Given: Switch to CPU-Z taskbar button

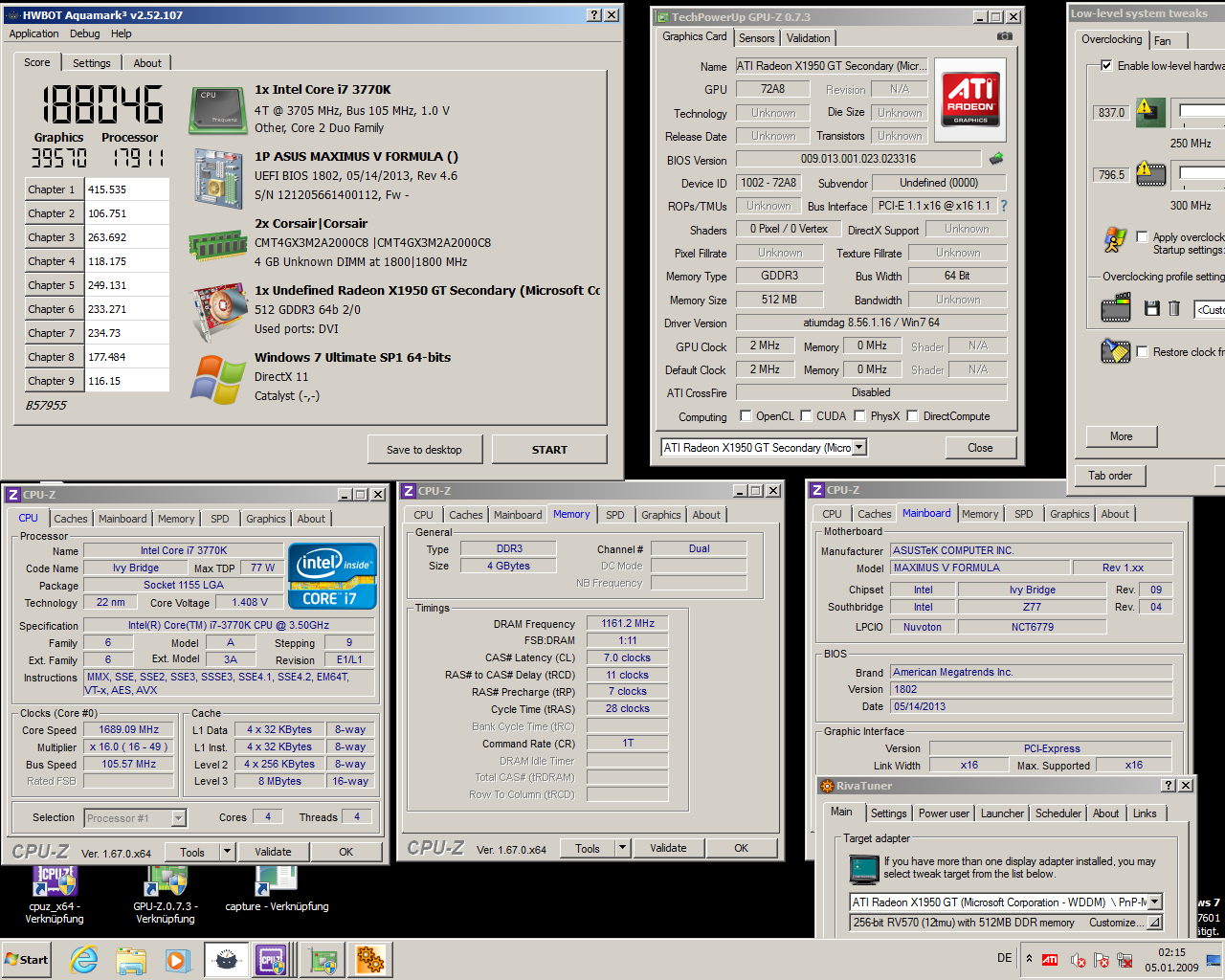Looking at the screenshot, I should (272, 960).
